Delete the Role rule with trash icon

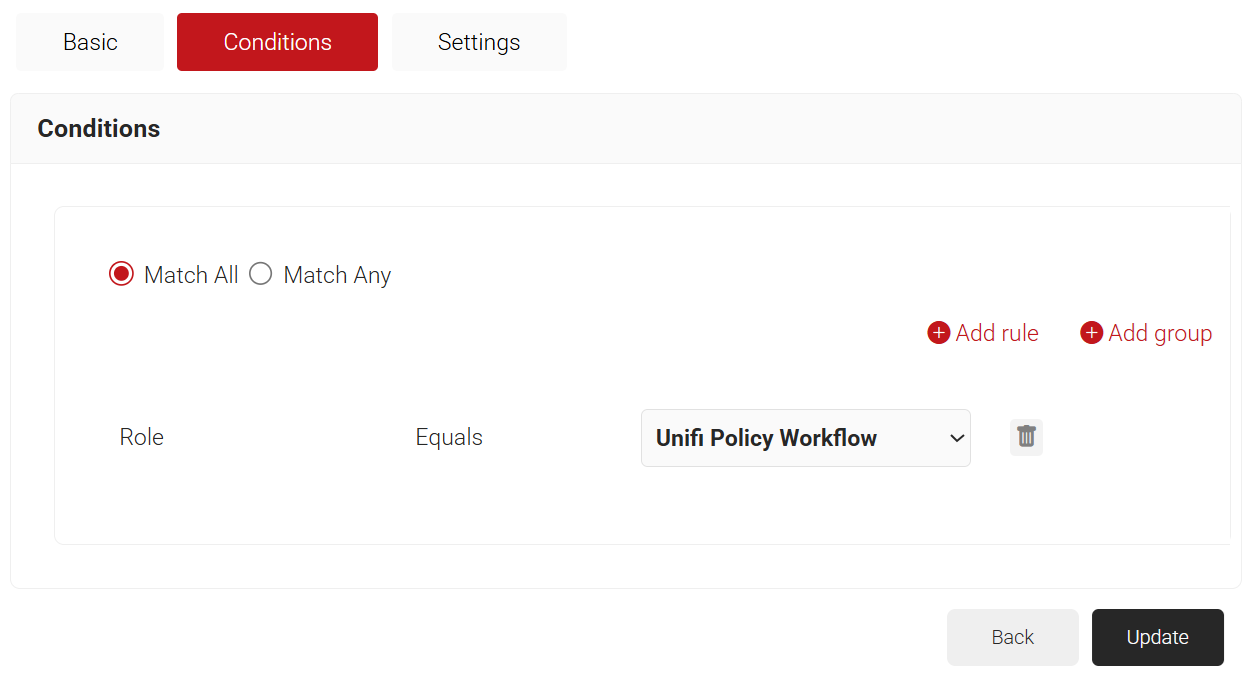1026,437
